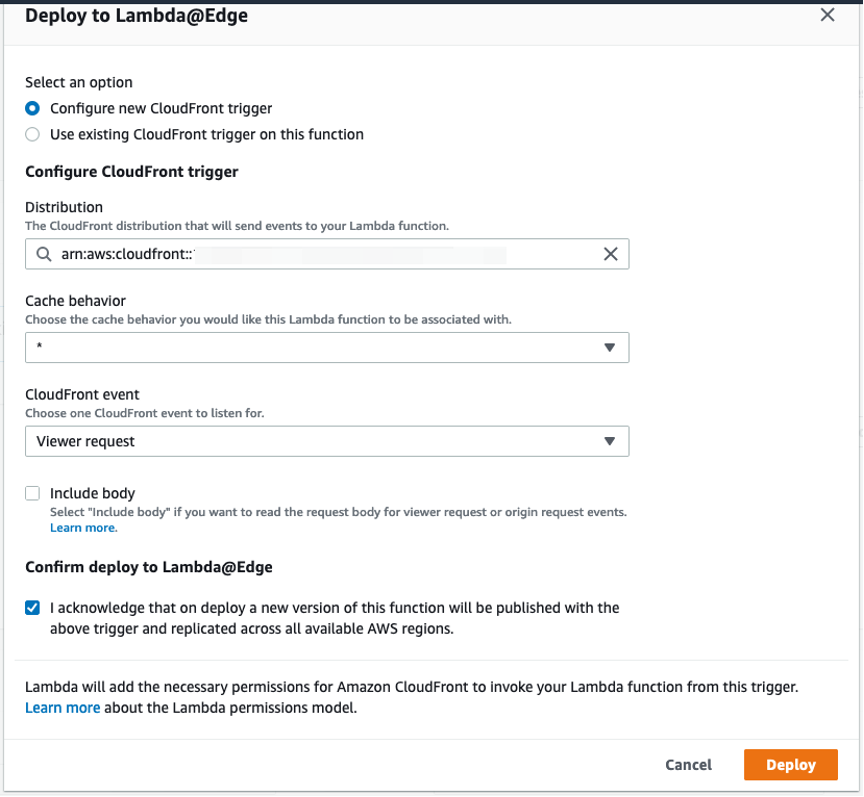
Task: Dismiss the dialog with the X icon
Action: coord(827,15)
